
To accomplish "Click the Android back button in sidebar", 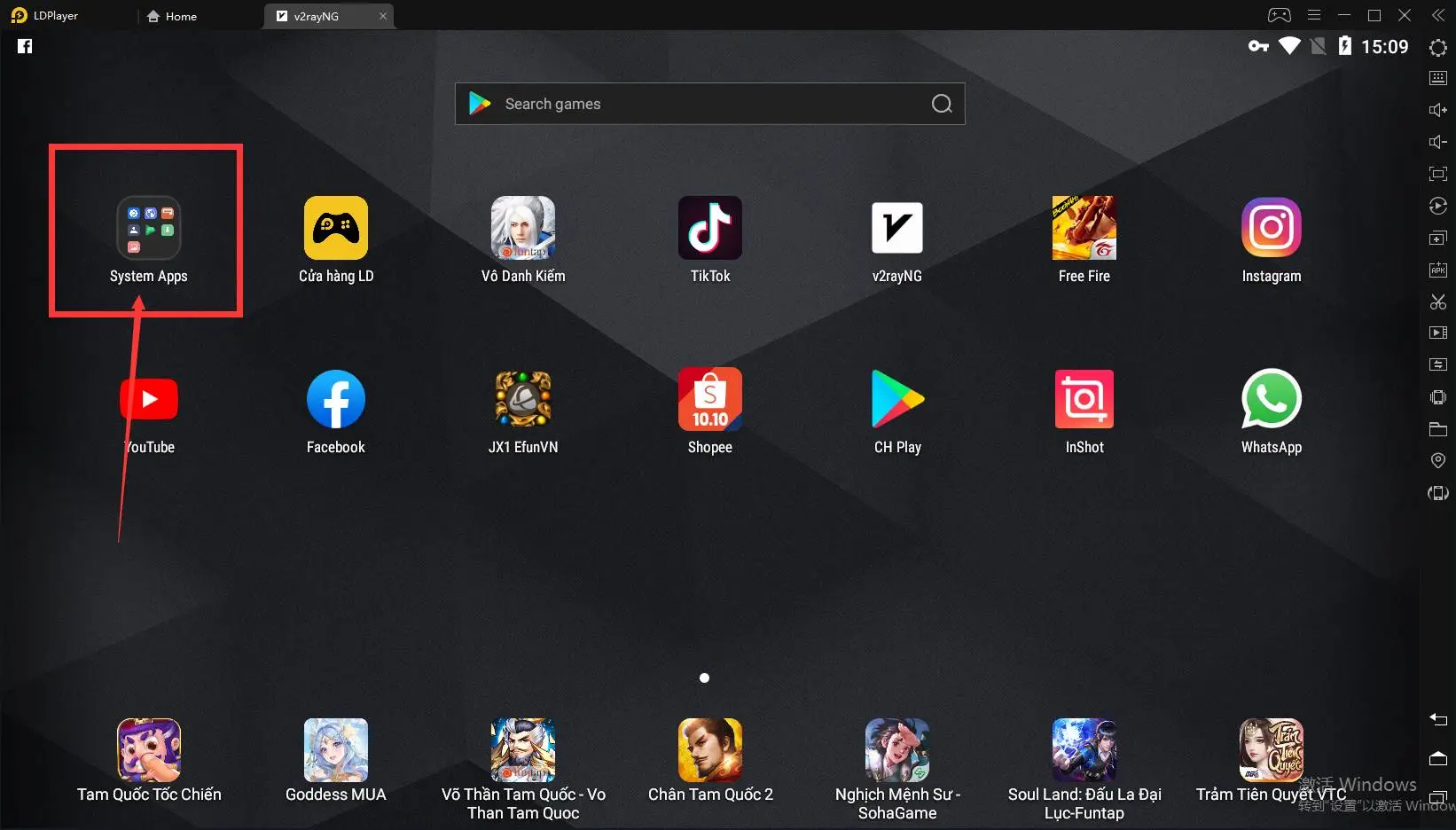I will tap(1438, 719).
